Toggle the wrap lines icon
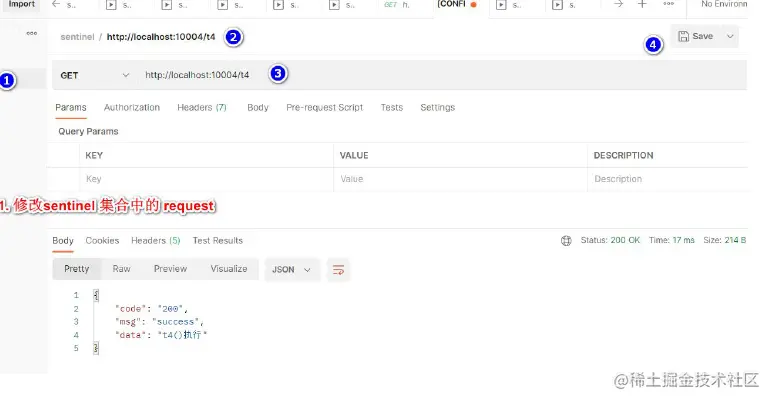This screenshot has height=403, width=773. (338, 270)
